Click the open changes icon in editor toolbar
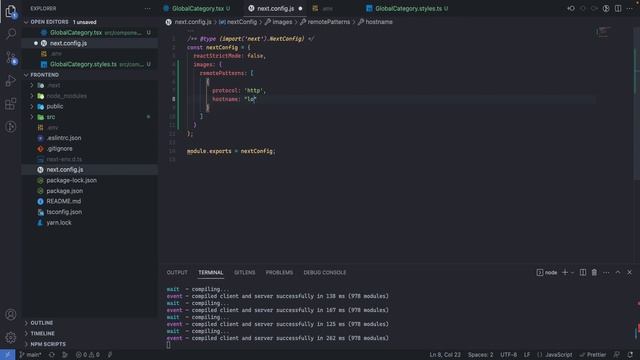This screenshot has height=360, width=640. point(571,9)
